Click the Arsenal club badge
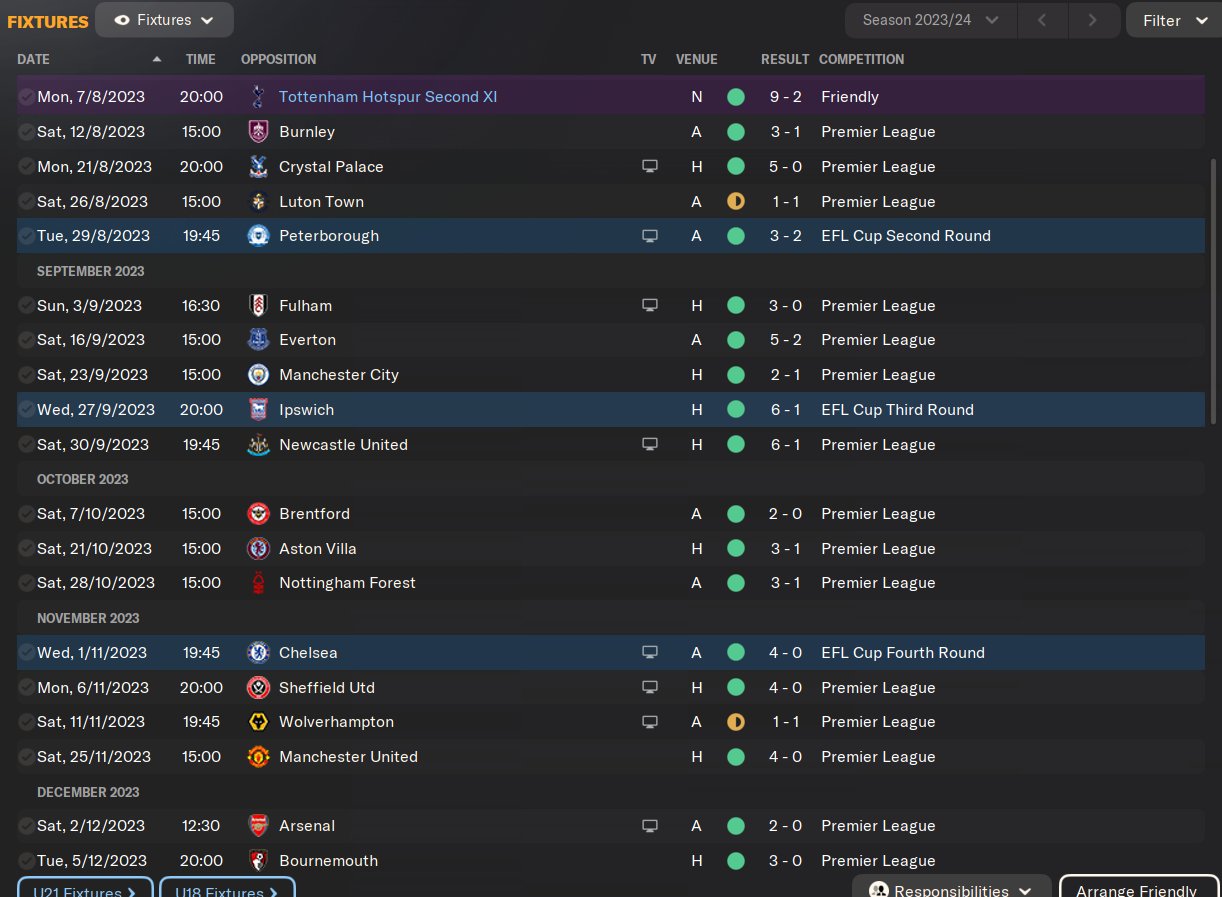Viewport: 1222px width, 897px height. 258,826
